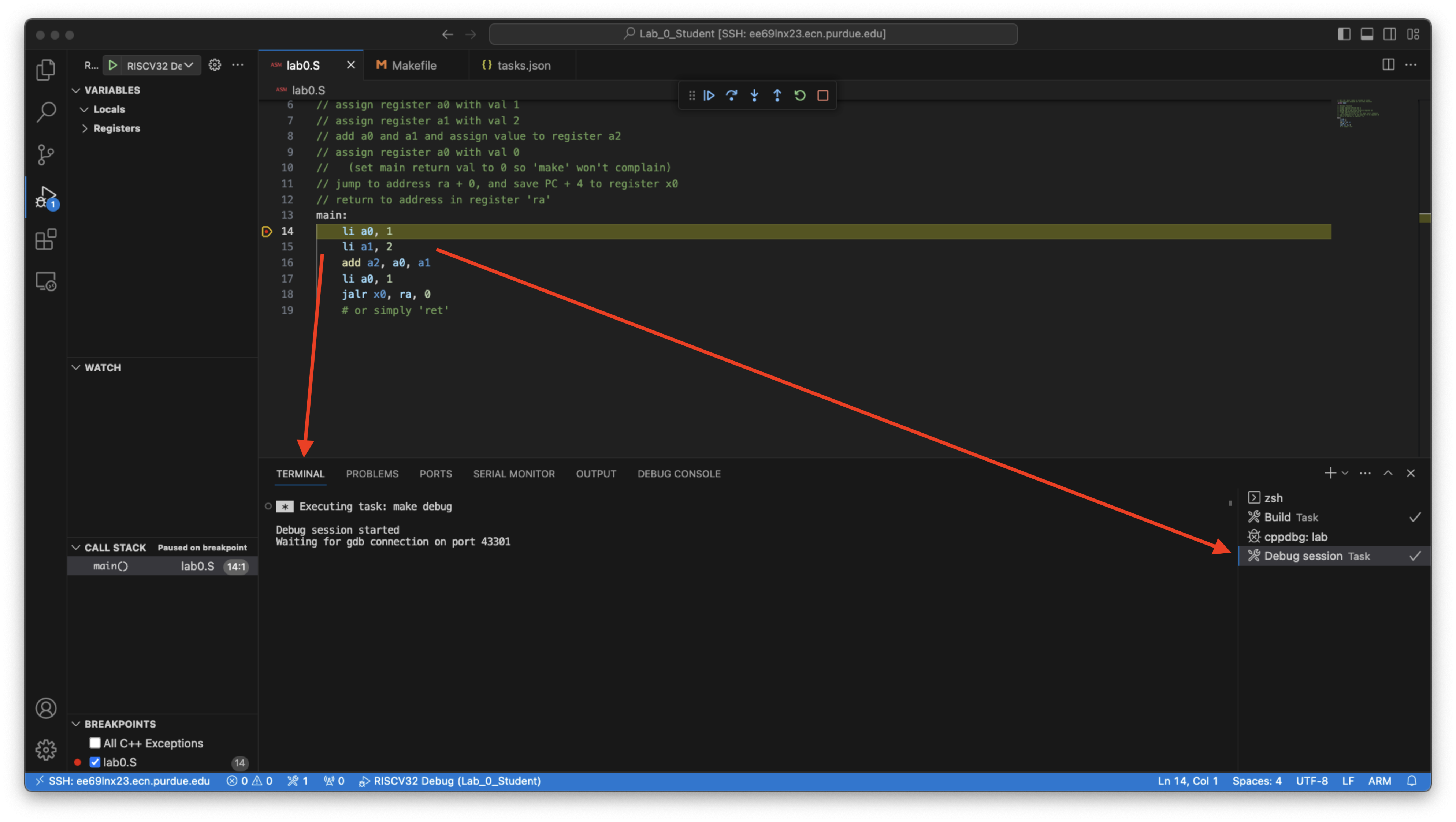Collapse the WATCH section

(76, 367)
